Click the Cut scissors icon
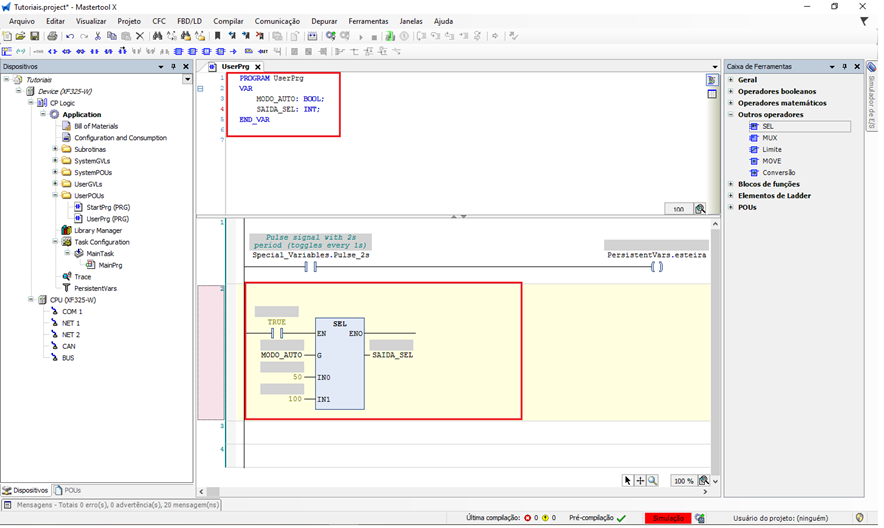The image size is (884, 528). [x=98, y=36]
